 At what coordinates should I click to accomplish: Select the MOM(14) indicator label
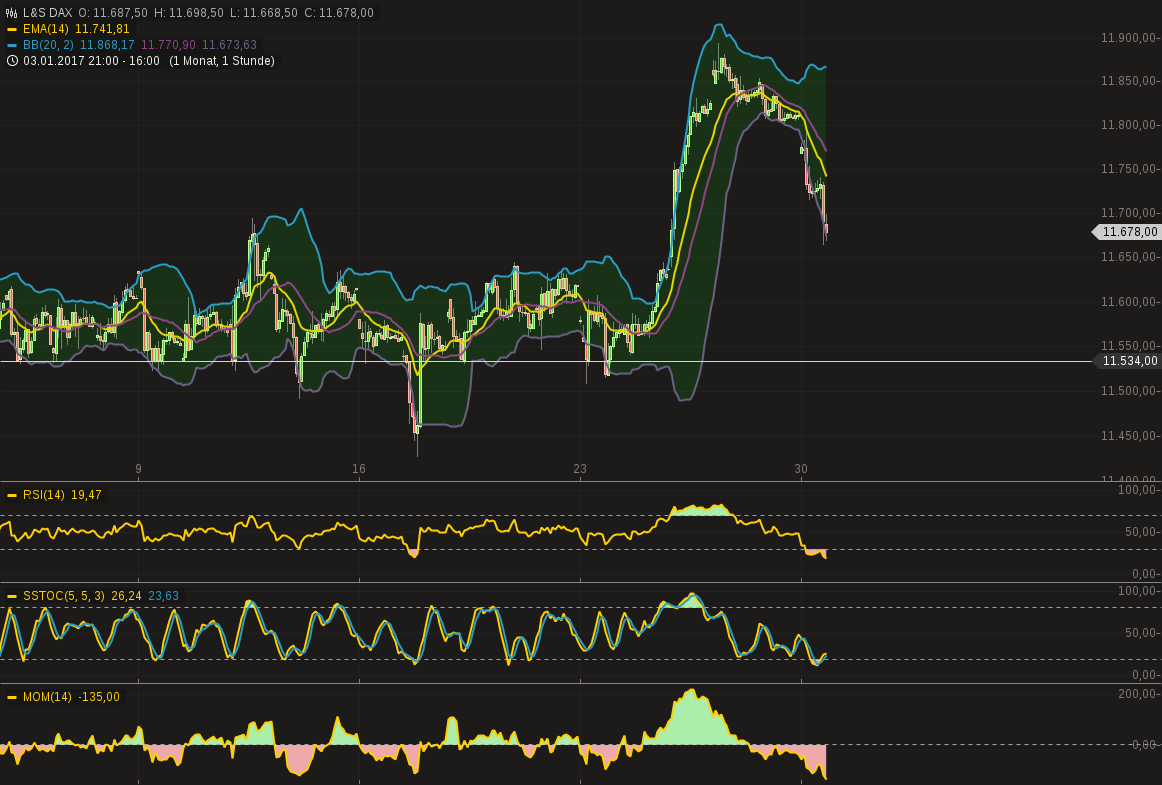[47, 697]
